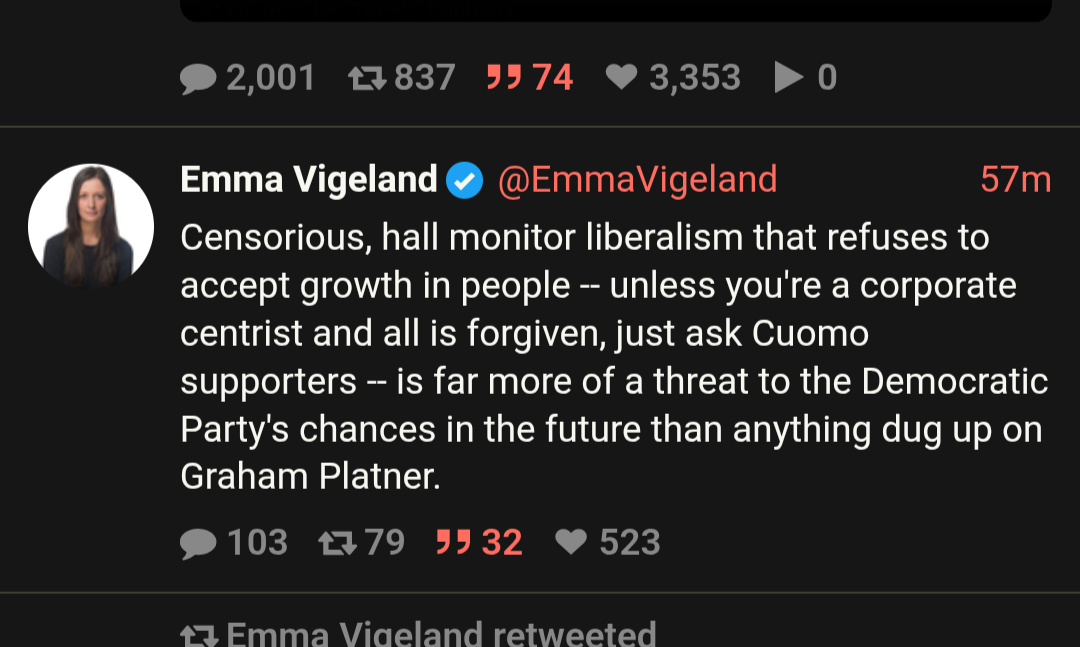Click the play icon showing 0 views
Image resolution: width=1080 pixels, height=647 pixels.
[789, 78]
